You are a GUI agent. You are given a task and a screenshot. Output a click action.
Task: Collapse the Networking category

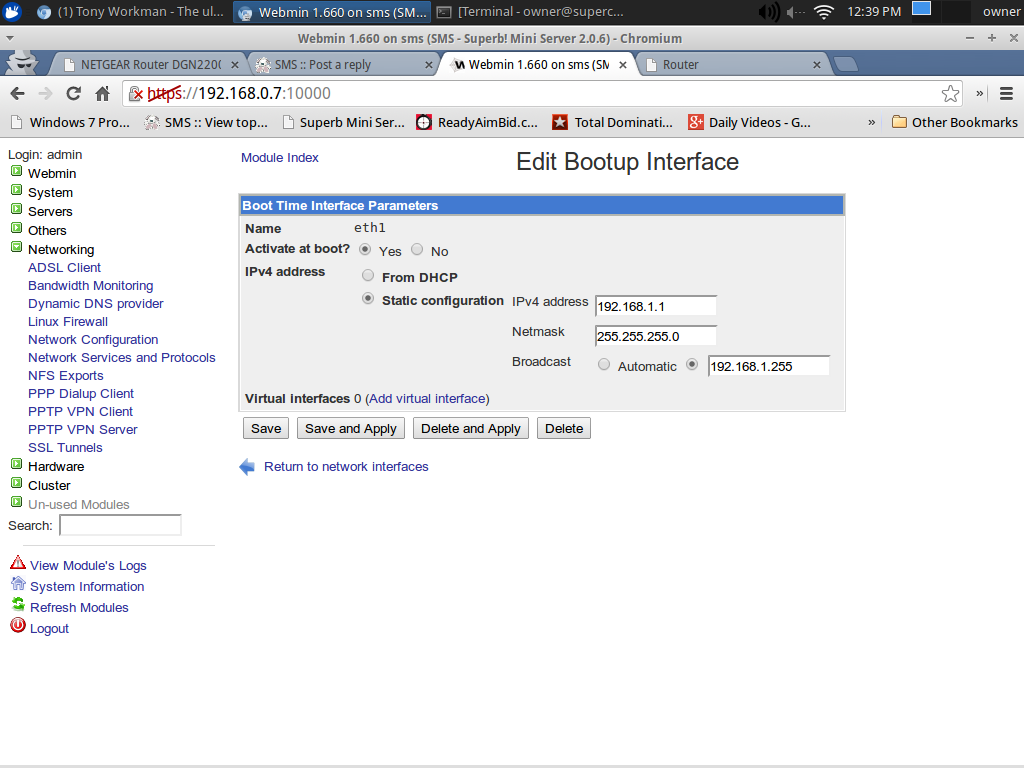pos(16,249)
